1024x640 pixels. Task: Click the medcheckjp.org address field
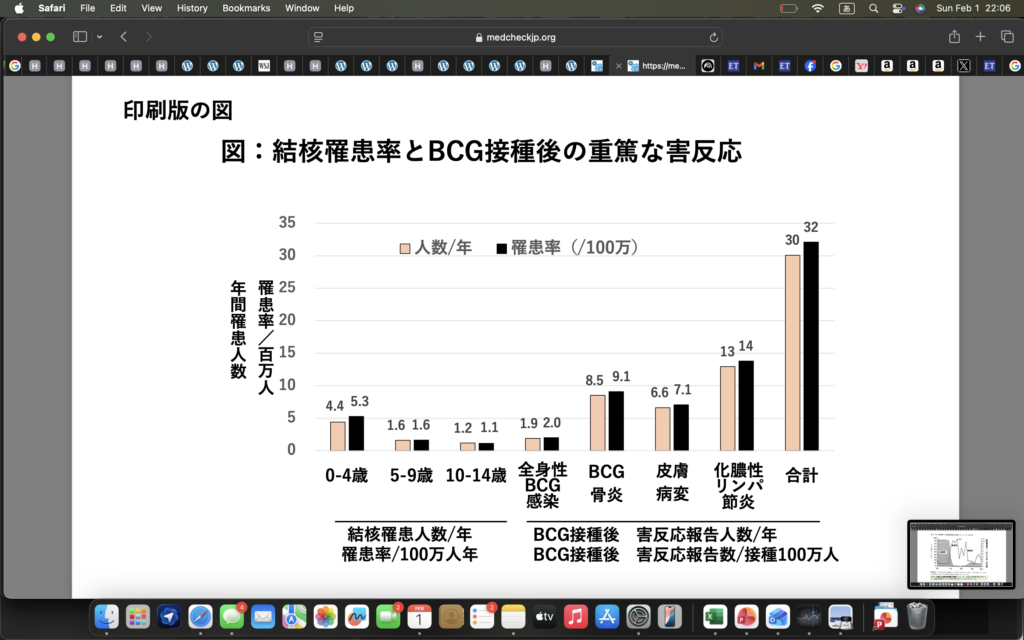tap(515, 37)
